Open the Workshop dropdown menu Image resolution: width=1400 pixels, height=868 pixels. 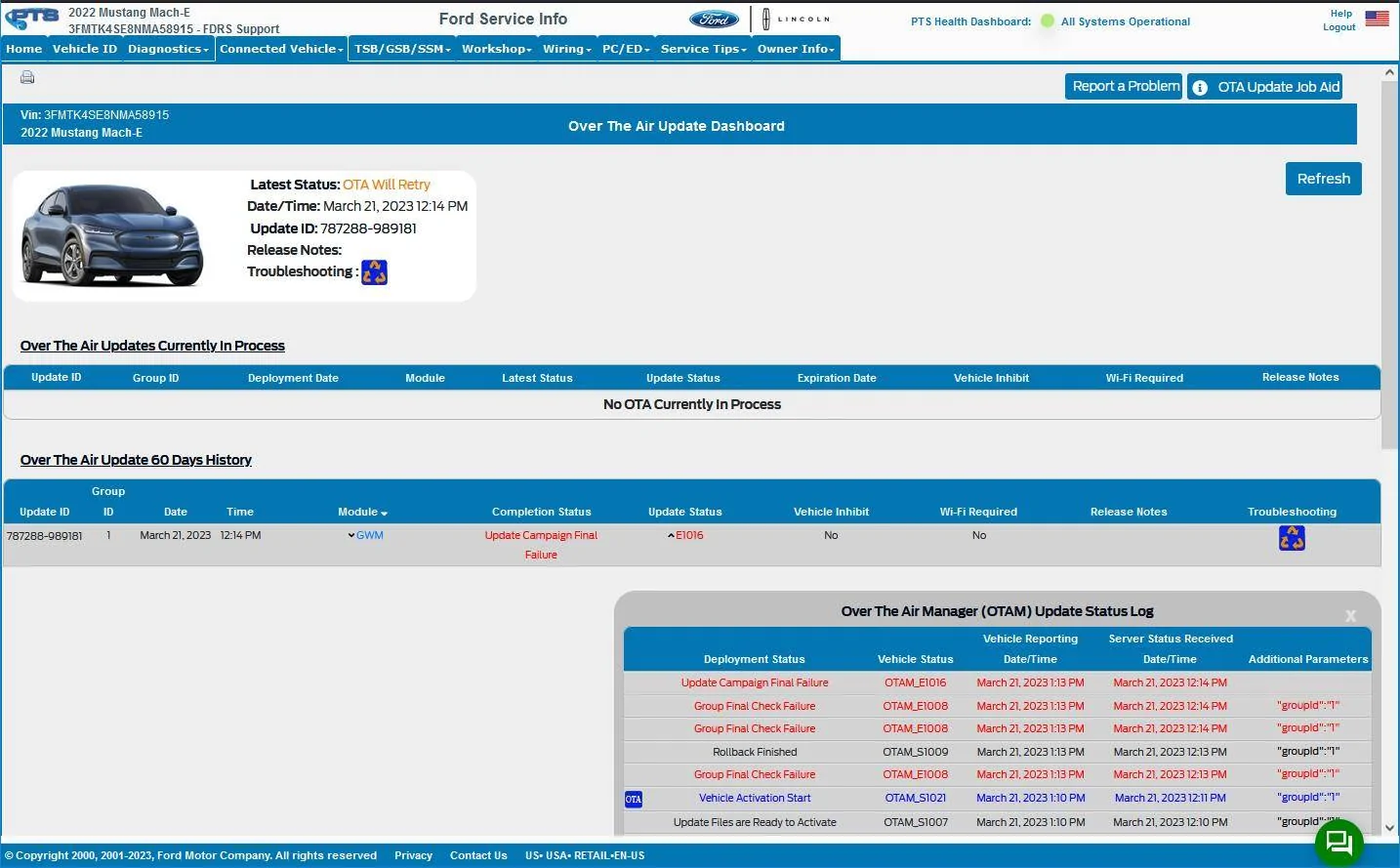[x=497, y=49]
